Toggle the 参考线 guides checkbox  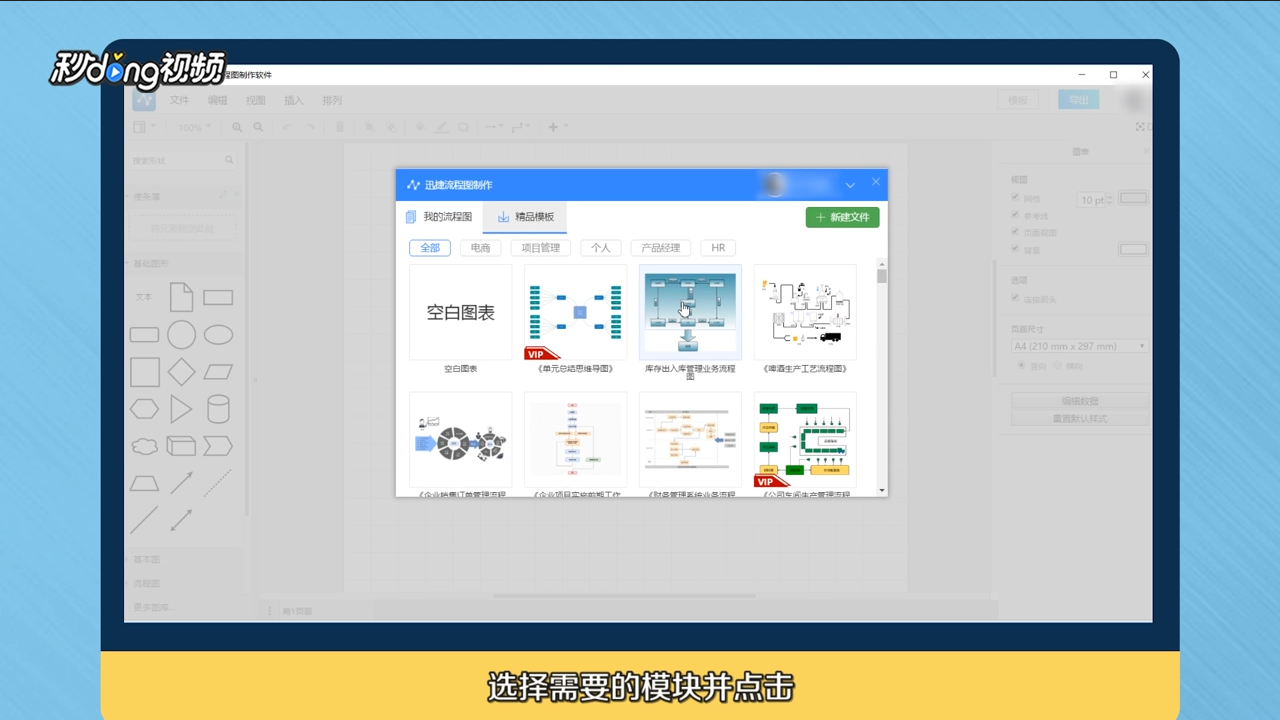[1016, 215]
